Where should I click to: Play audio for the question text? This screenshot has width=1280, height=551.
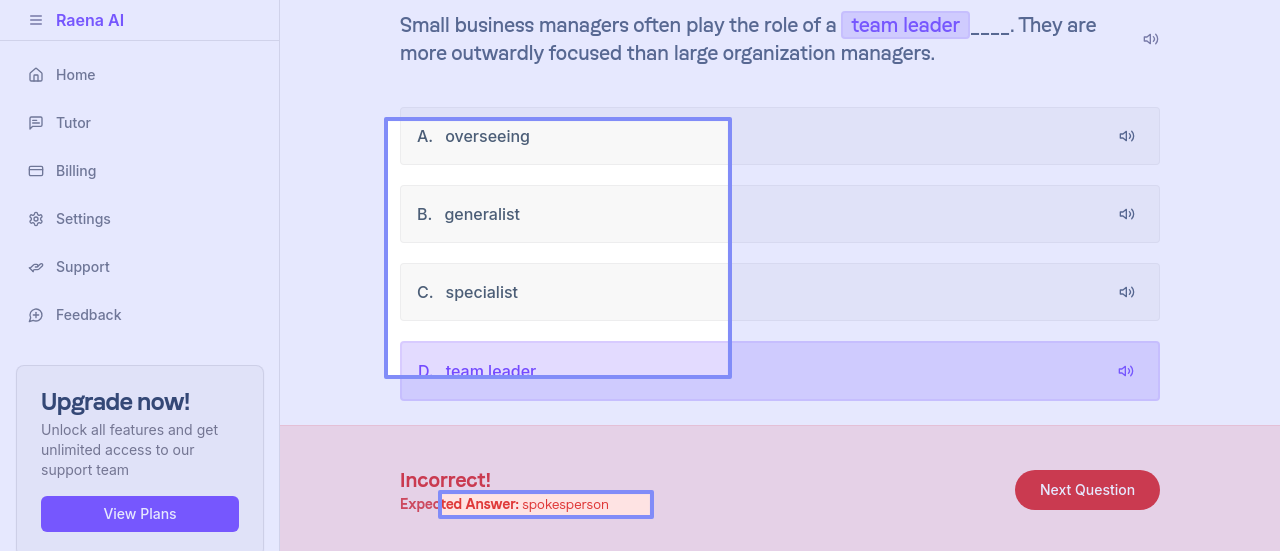[x=1151, y=39]
